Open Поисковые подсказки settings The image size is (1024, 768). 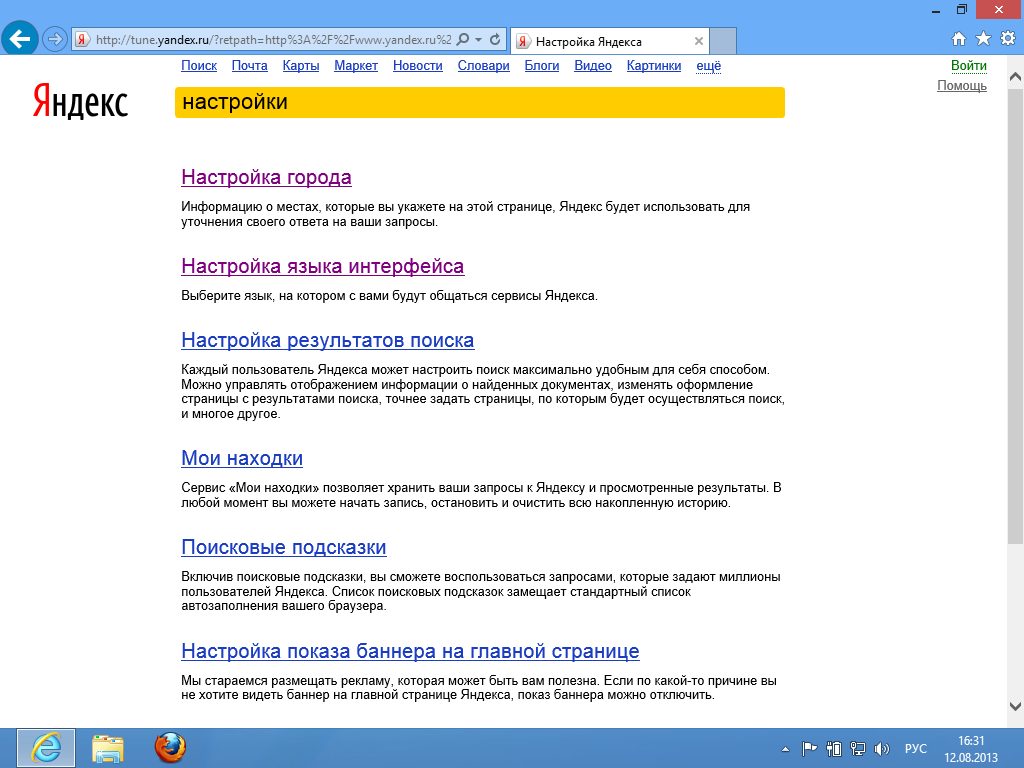pyautogui.click(x=283, y=547)
